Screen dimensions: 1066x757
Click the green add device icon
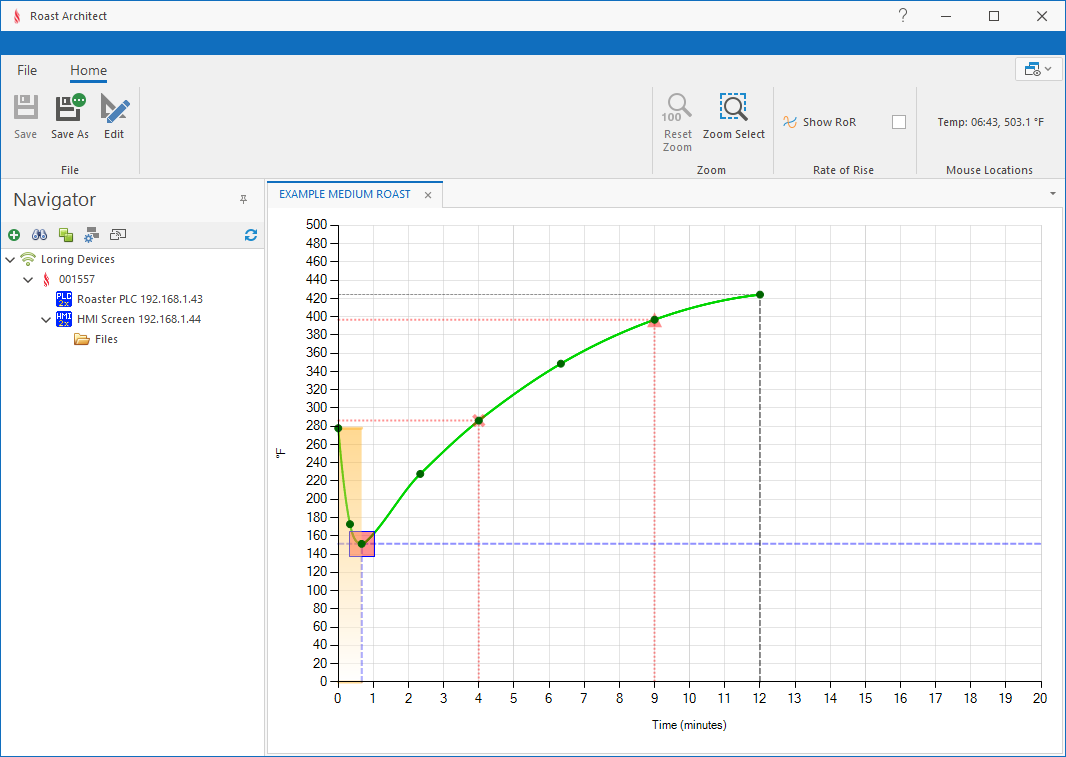click(14, 235)
